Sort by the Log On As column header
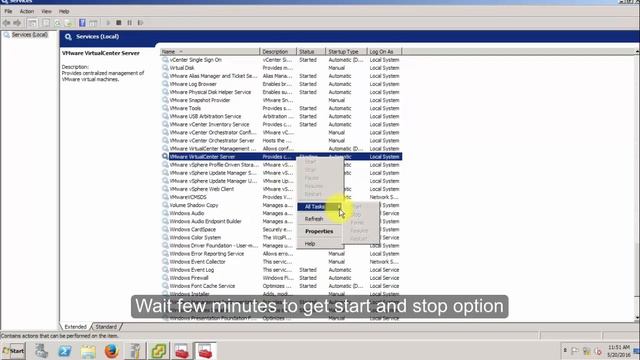Image resolution: width=640 pixels, height=360 pixels. click(x=384, y=52)
